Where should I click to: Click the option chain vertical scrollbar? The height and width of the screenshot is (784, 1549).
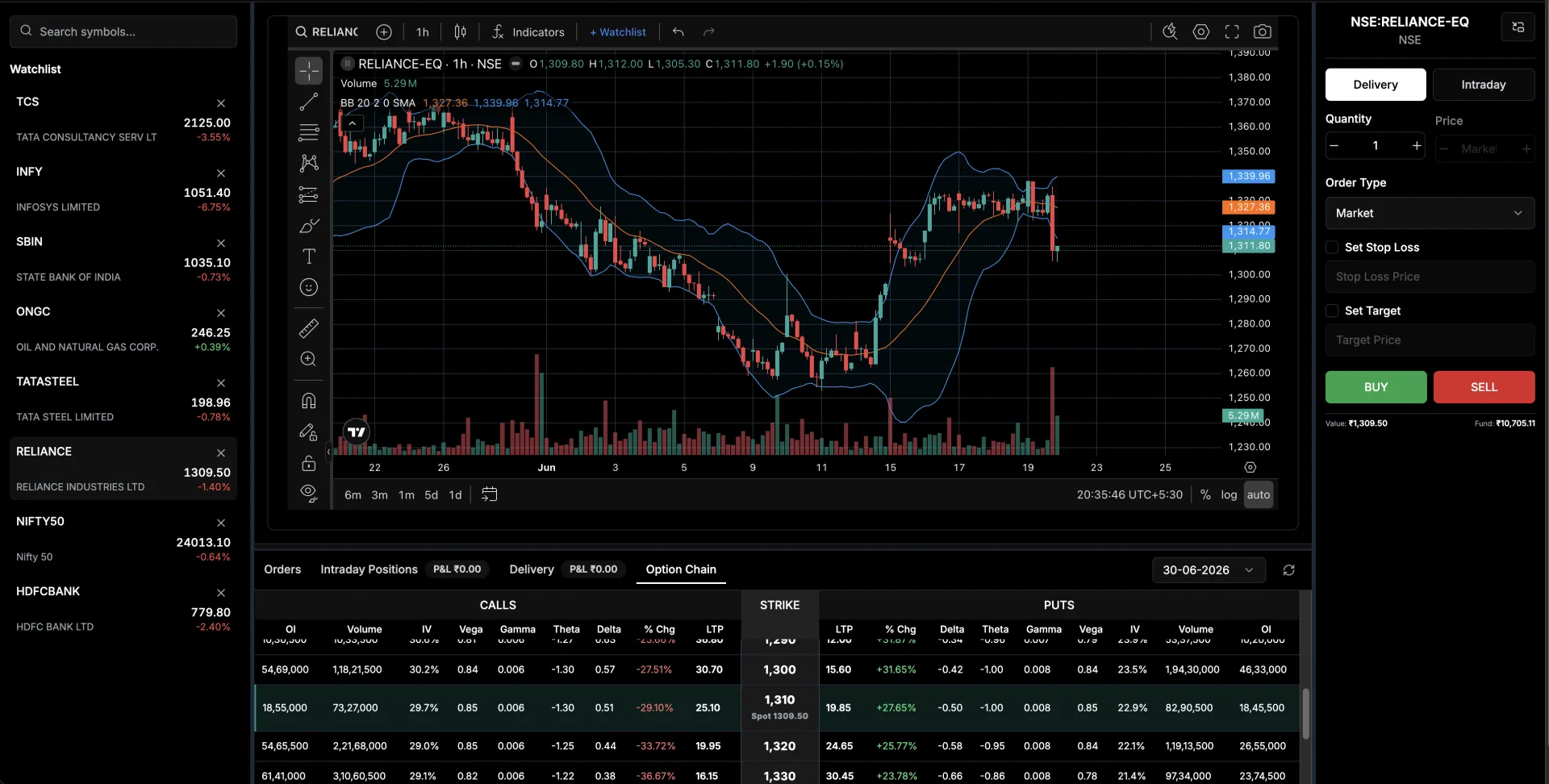point(1305,714)
